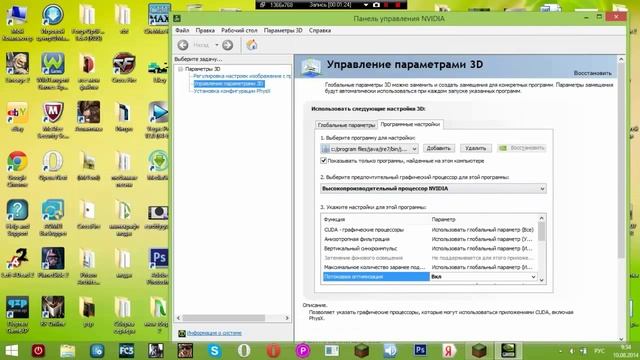Click the Windows Start button
Image resolution: width=640 pixels, height=360 pixels.
[11, 351]
